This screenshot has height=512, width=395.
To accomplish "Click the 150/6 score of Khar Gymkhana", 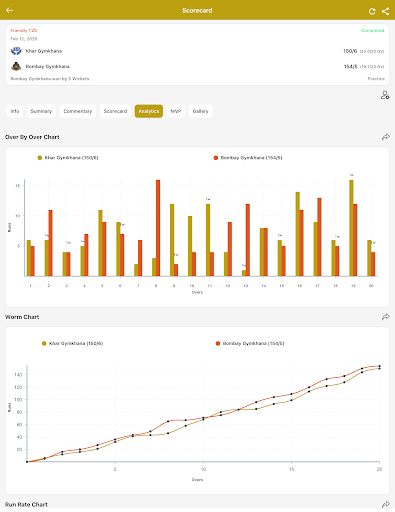I will (350, 51).
